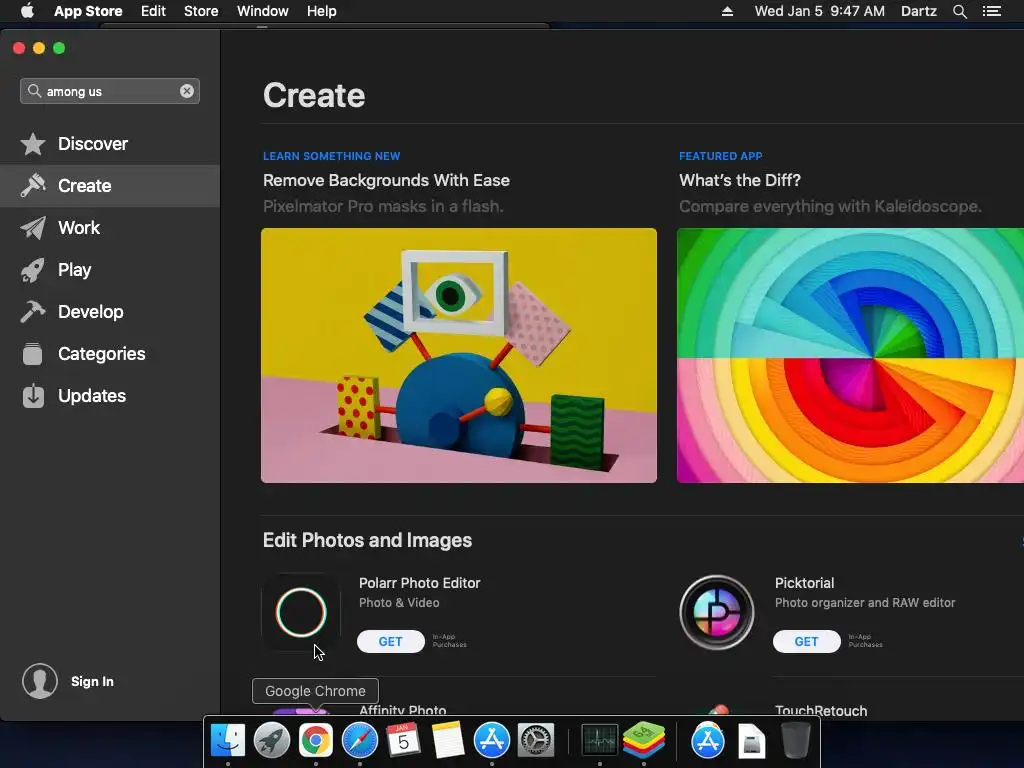
Task: Launch Launchpad from the Dock
Action: (x=272, y=740)
